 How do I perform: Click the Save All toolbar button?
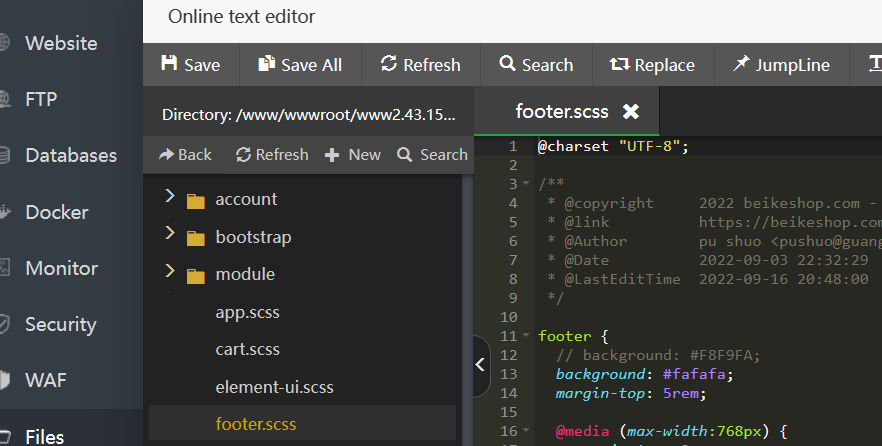tap(300, 64)
